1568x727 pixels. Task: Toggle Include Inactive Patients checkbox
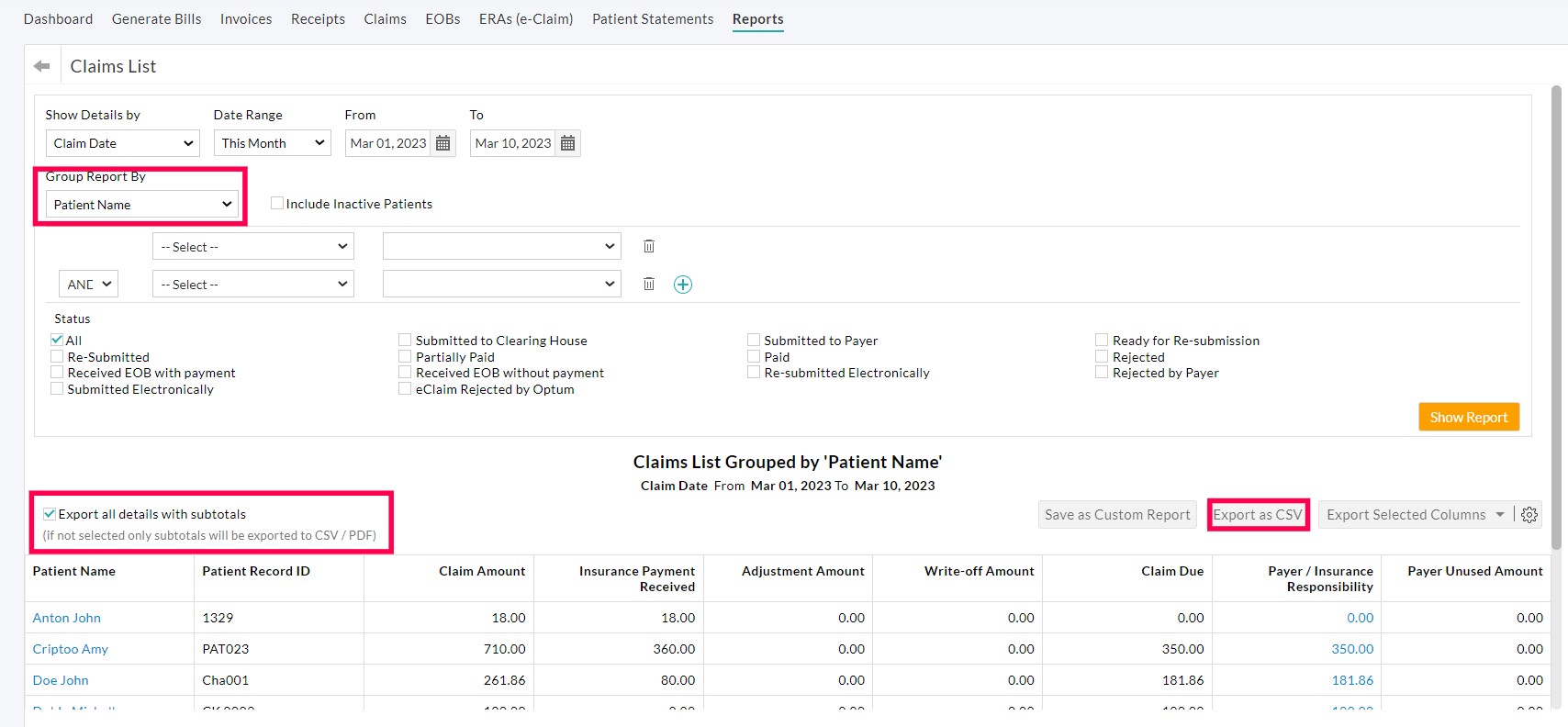click(x=277, y=204)
